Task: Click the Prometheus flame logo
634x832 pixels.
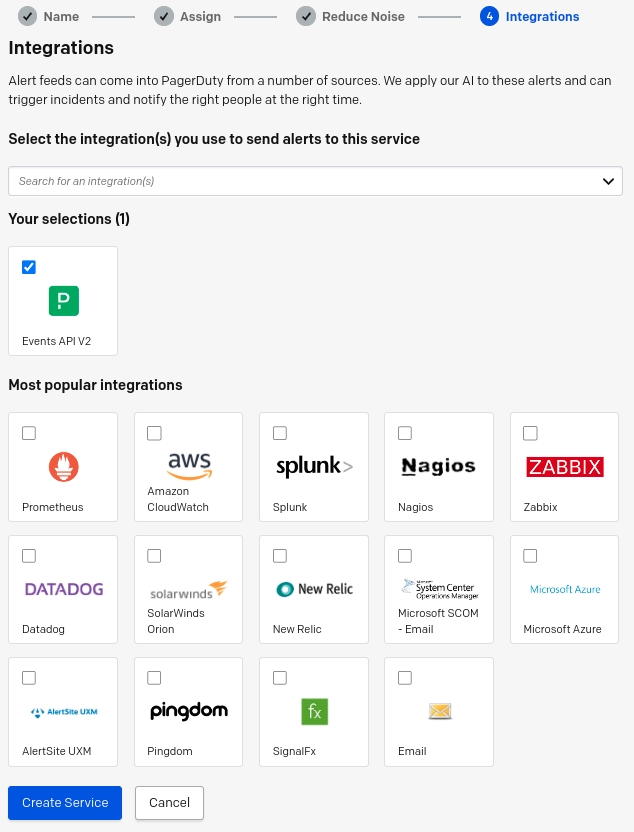Action: point(64,466)
